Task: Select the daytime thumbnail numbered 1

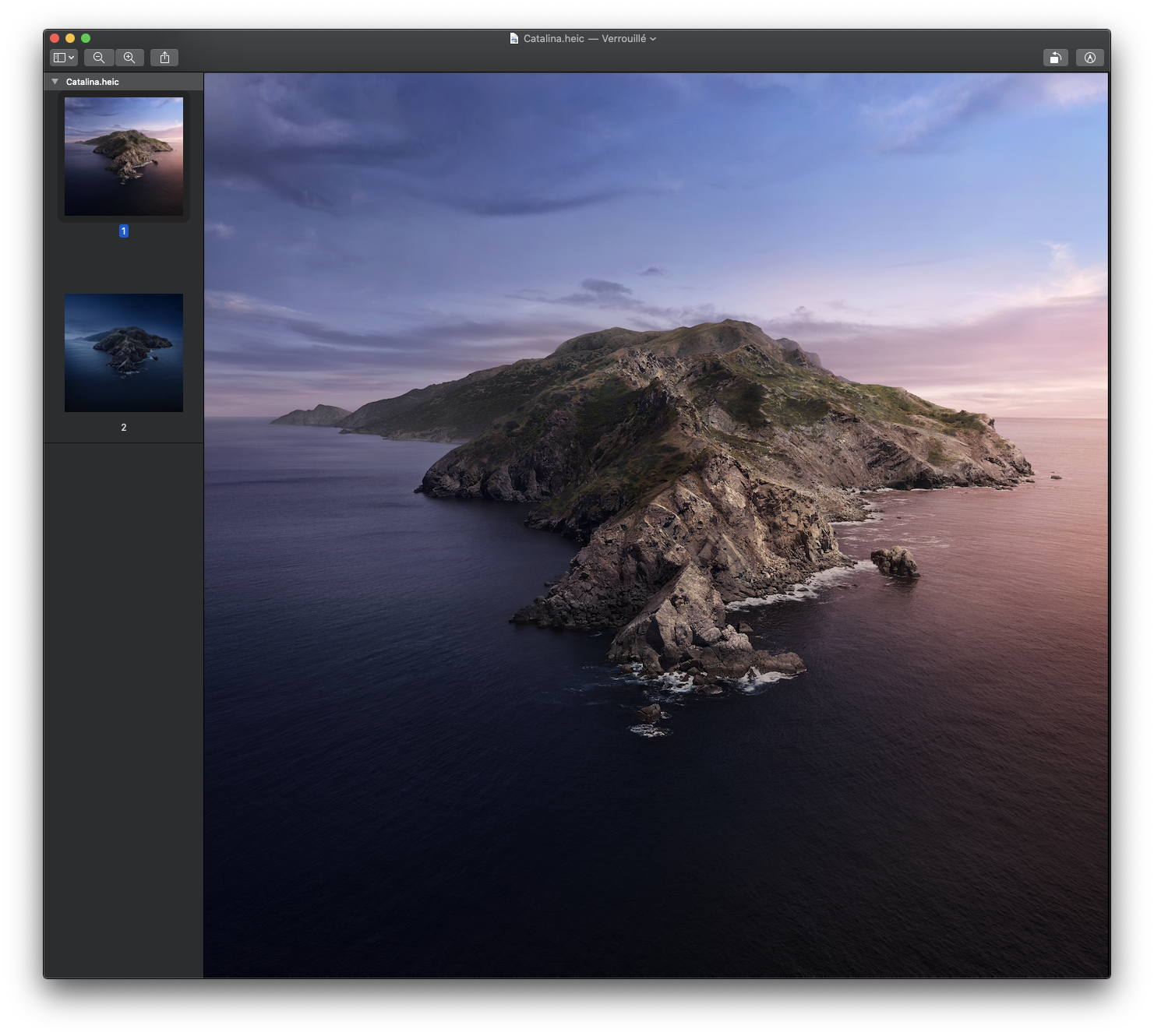Action: (124, 157)
